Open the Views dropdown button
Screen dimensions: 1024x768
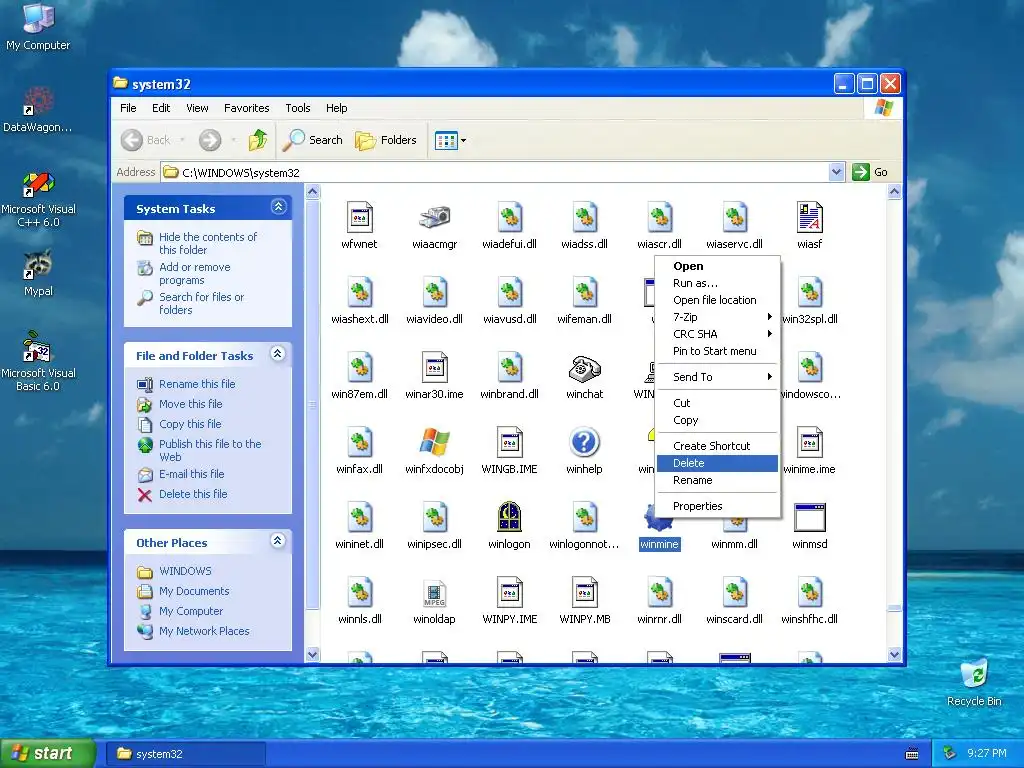[x=451, y=140]
